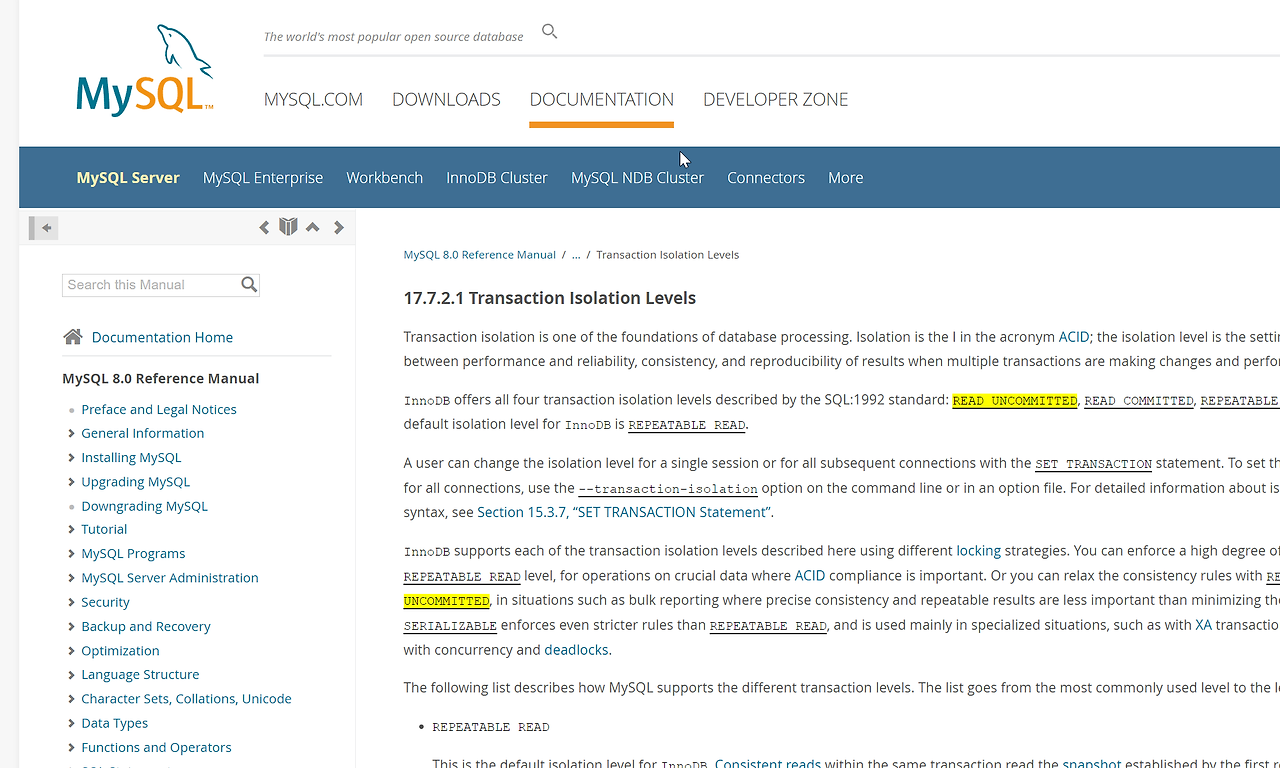Viewport: 1280px width, 768px height.
Task: Expand the MySQL Server Administration tree arrow
Action: [x=71, y=578]
